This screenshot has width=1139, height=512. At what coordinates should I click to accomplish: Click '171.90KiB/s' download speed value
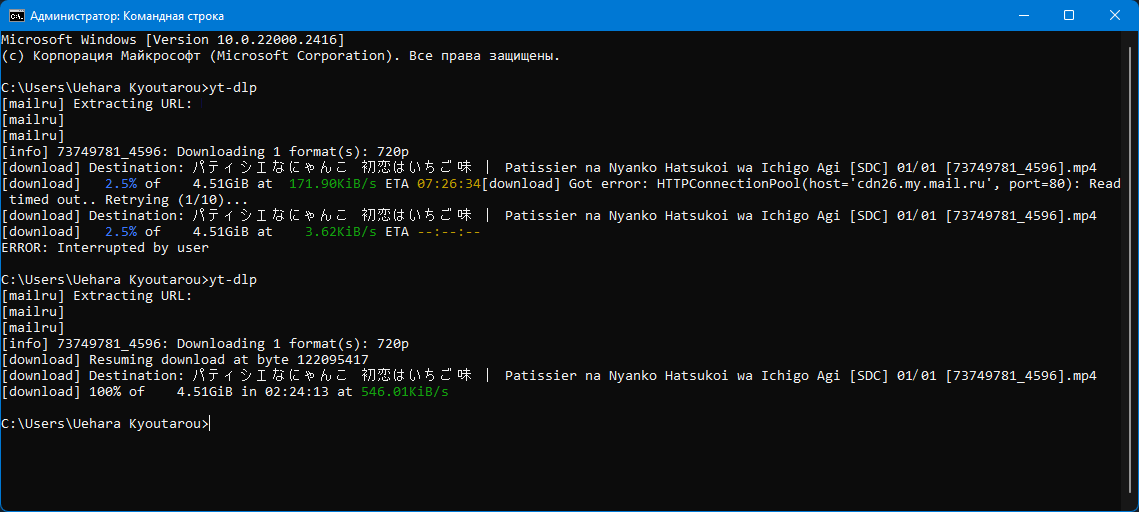pyautogui.click(x=333, y=184)
